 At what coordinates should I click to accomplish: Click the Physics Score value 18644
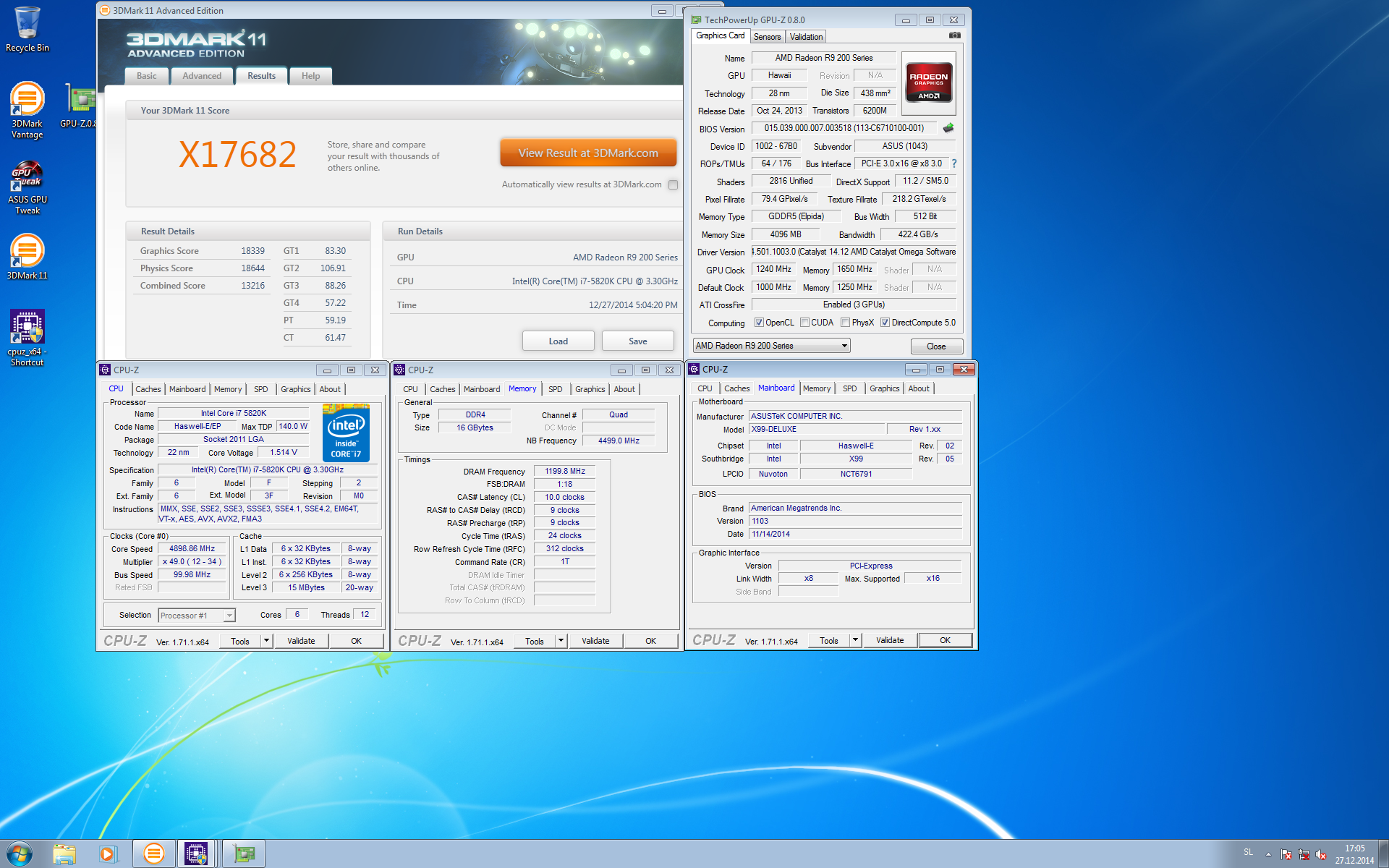pos(252,268)
